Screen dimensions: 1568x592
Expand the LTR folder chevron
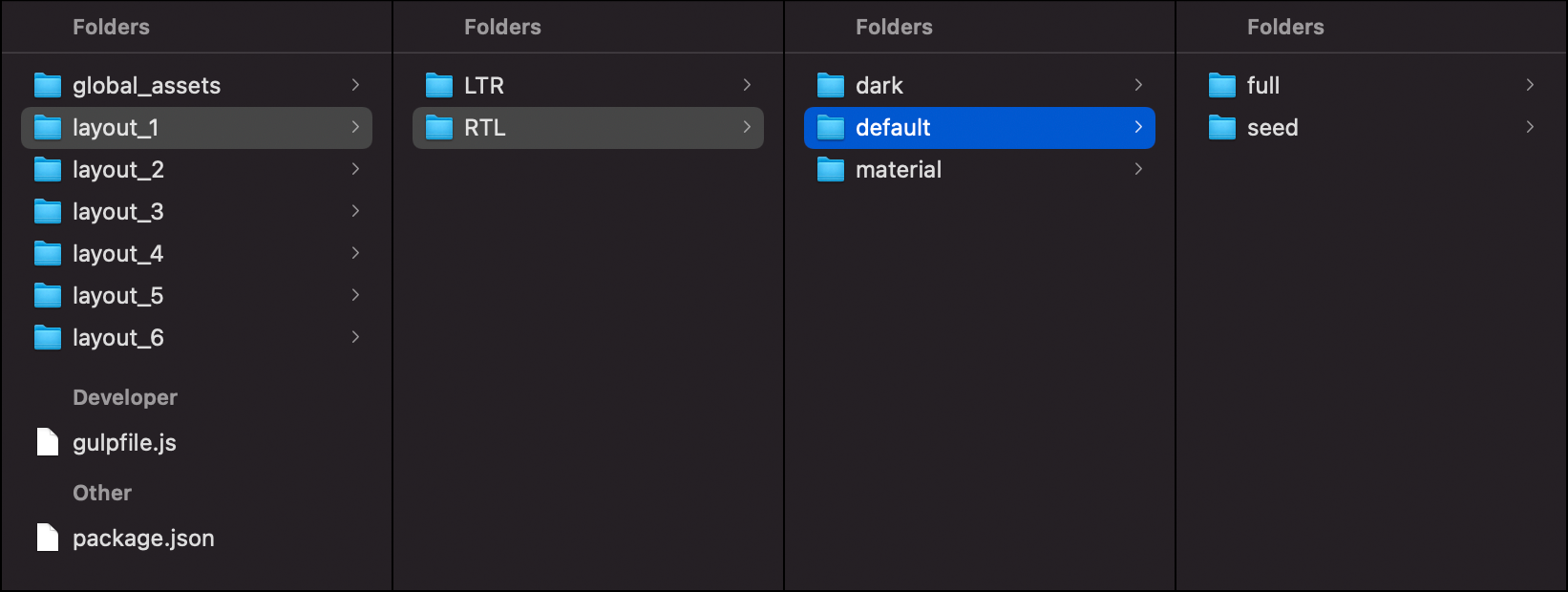tap(747, 85)
